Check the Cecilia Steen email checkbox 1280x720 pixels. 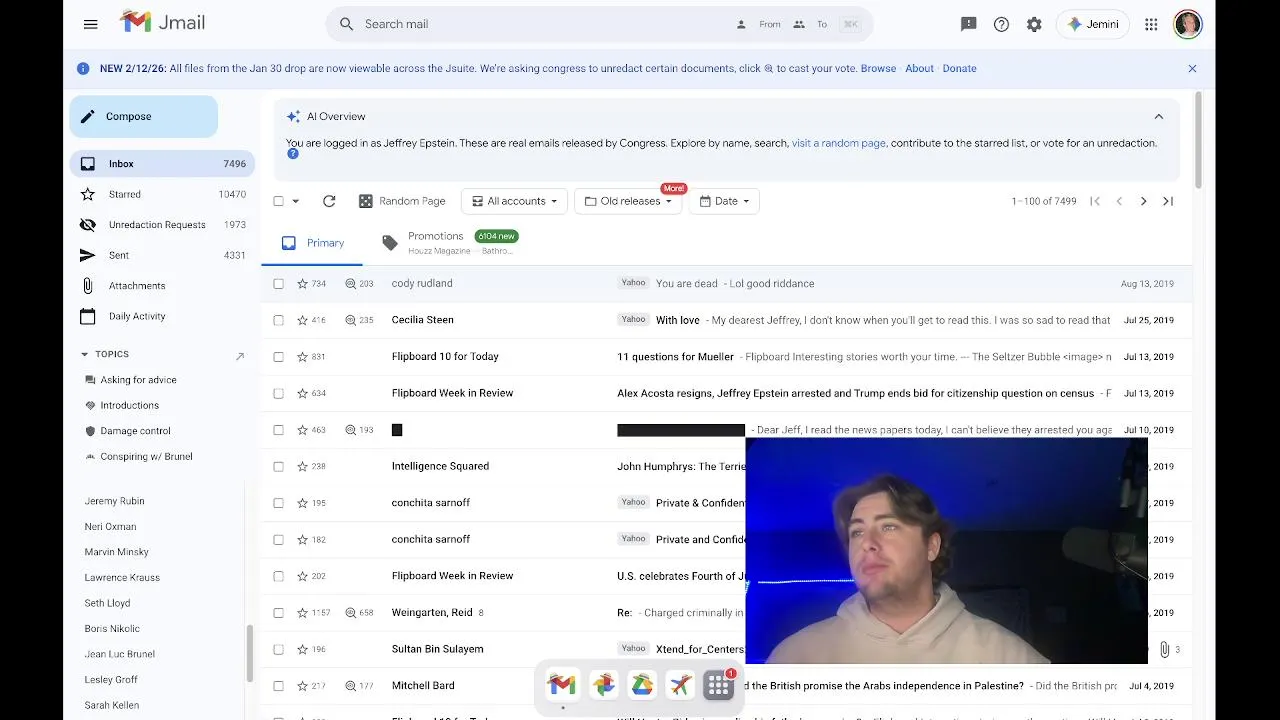[x=279, y=320]
